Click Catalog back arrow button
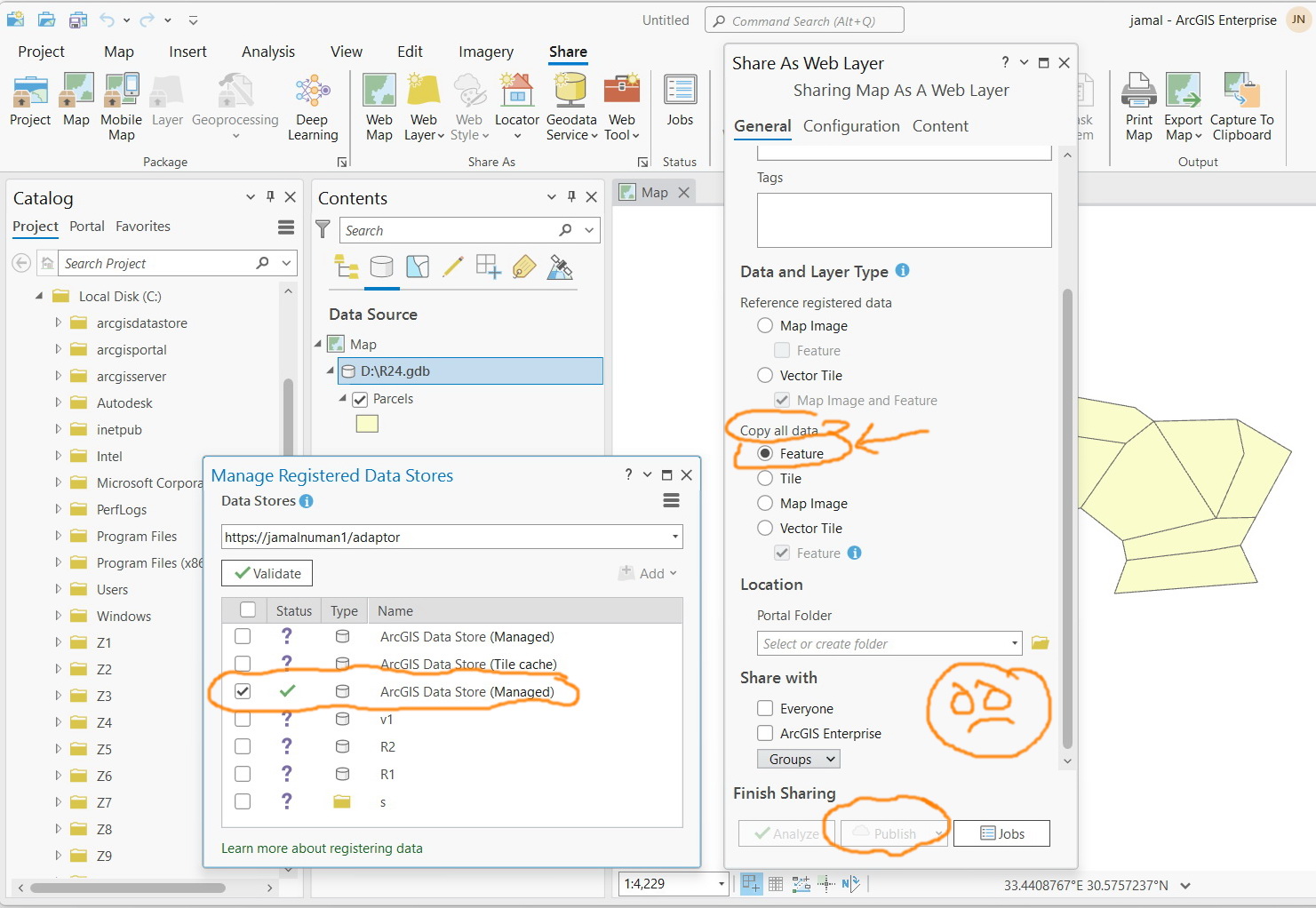Image resolution: width=1316 pixels, height=908 pixels. pyautogui.click(x=22, y=263)
